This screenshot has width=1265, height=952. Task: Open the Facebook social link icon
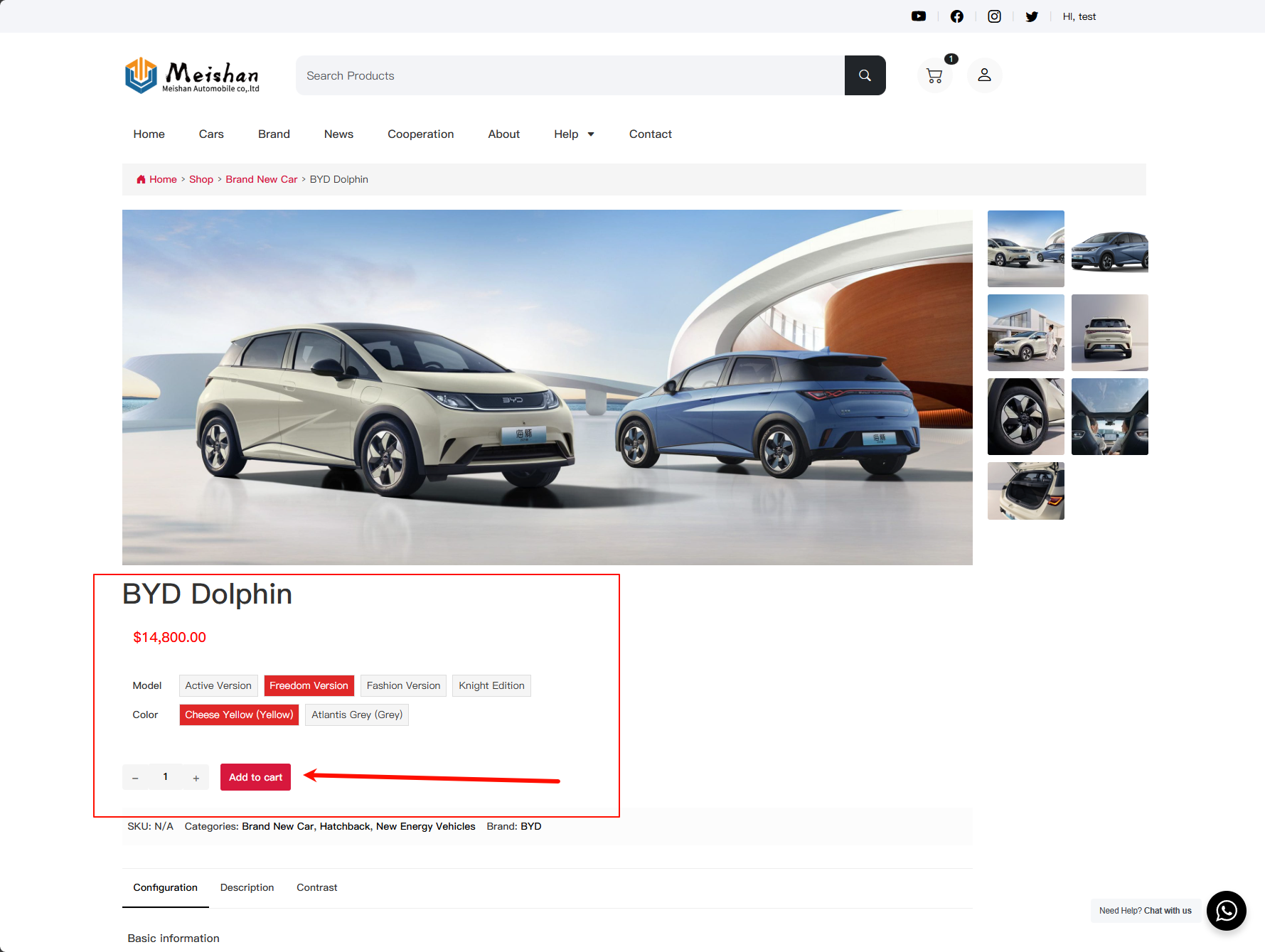957,16
